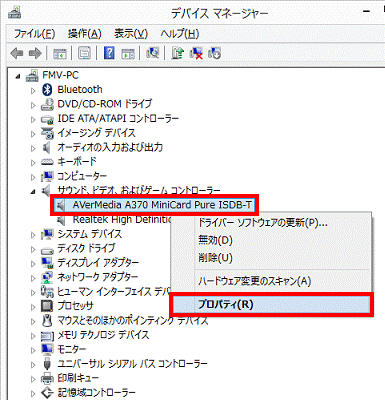This screenshot has height=400, width=385.
Task: Minimize the デバイス マネージャー window
Action: tap(367, 13)
